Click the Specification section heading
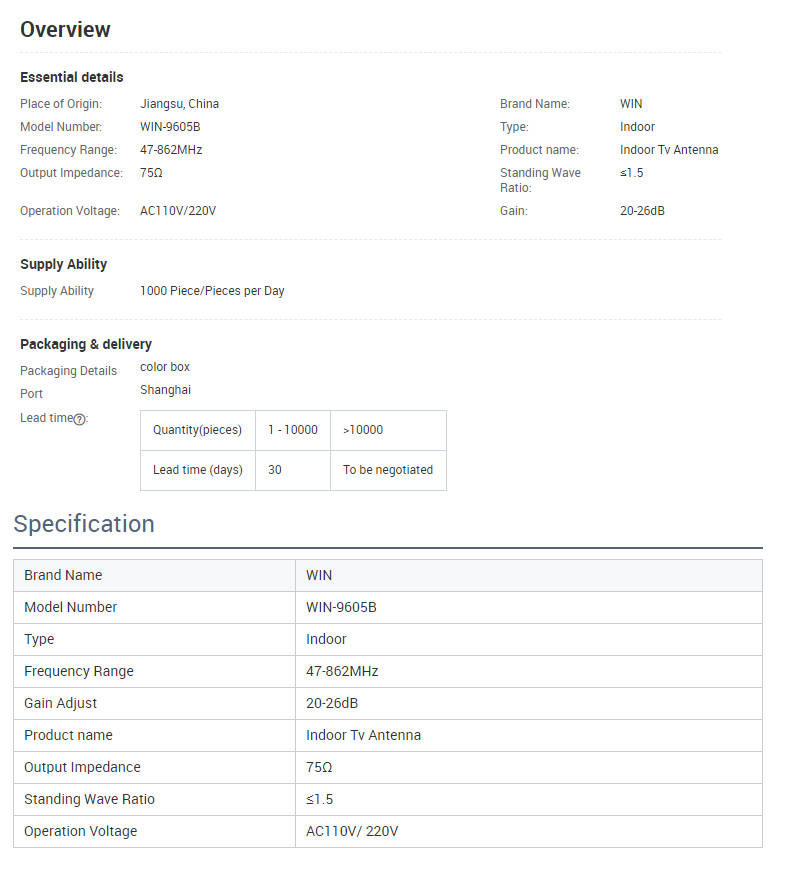Viewport: 800px width, 880px height. pos(84,524)
